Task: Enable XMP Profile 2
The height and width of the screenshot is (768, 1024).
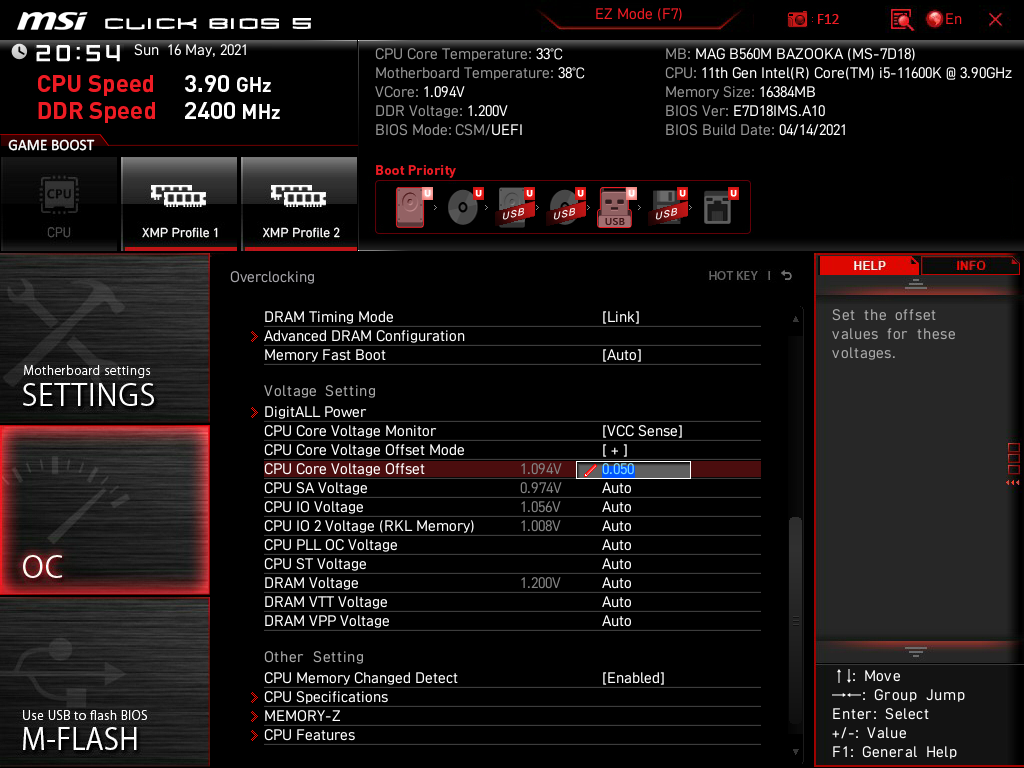Action: [300, 204]
